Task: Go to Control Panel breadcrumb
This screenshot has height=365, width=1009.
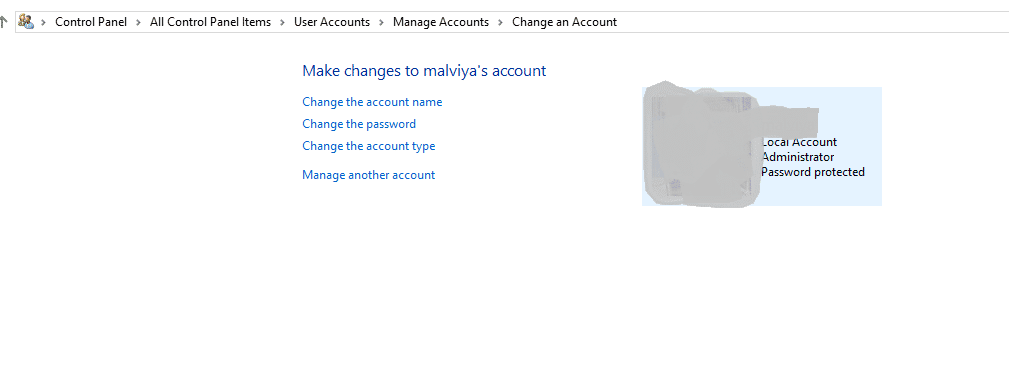Action: 91,22
